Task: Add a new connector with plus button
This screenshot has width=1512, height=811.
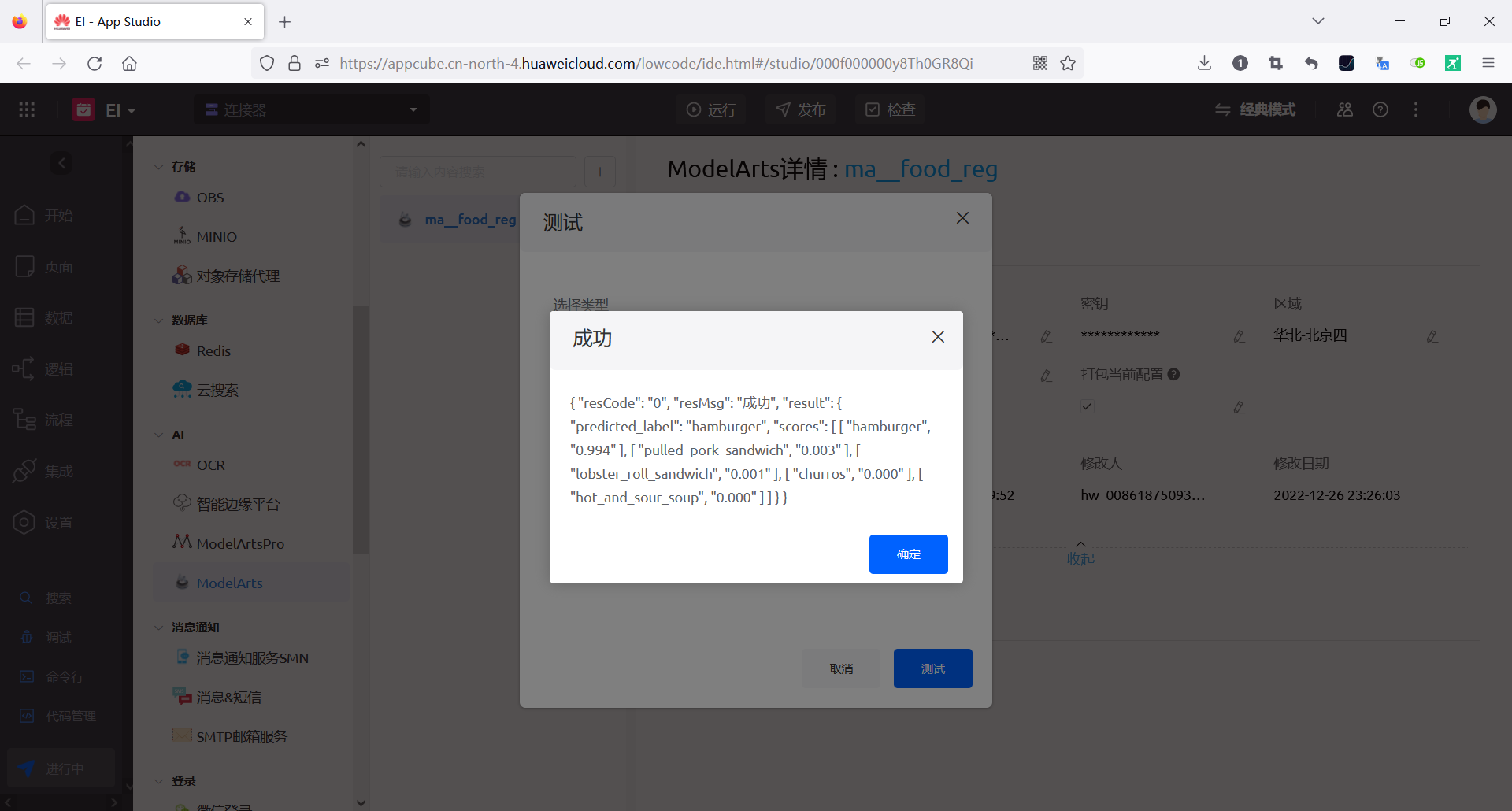Action: [600, 172]
